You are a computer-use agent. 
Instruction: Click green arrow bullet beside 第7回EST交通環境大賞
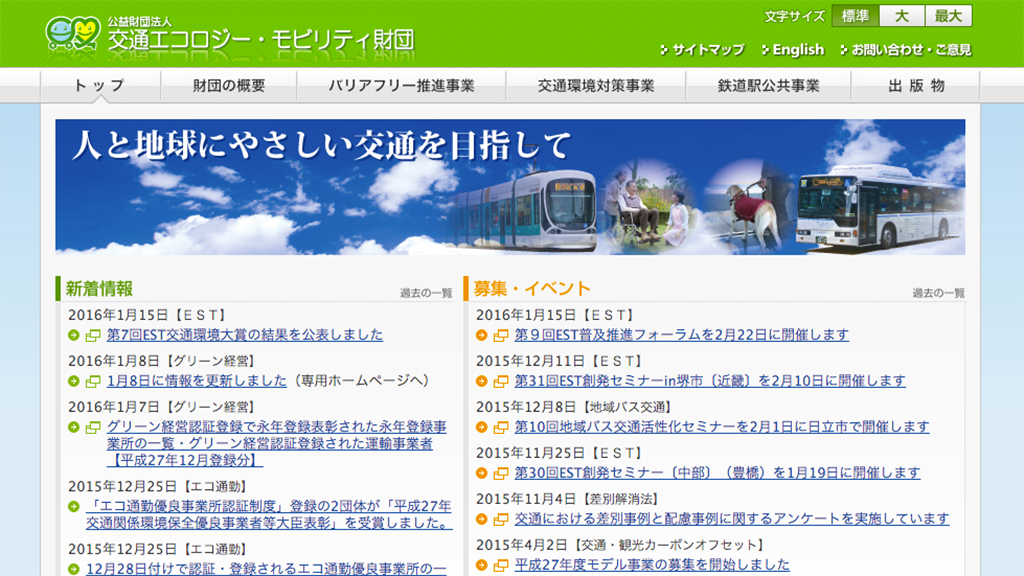point(74,335)
